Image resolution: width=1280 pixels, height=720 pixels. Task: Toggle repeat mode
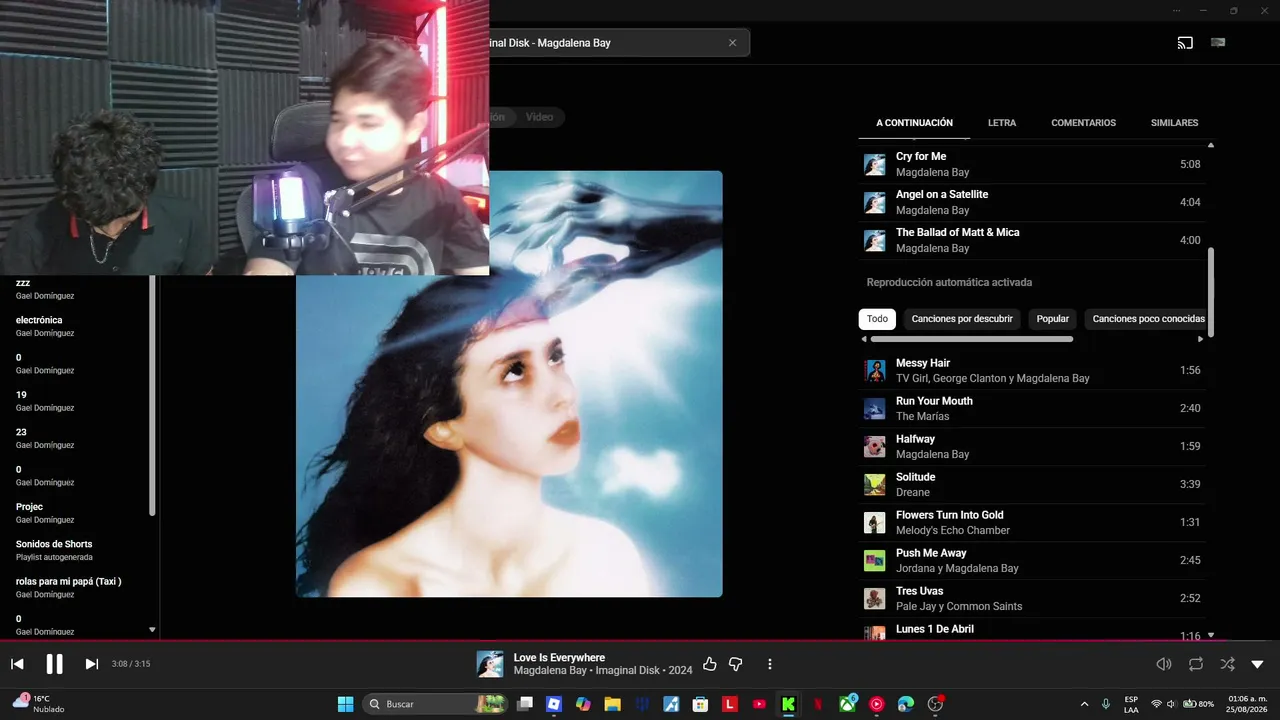1196,664
